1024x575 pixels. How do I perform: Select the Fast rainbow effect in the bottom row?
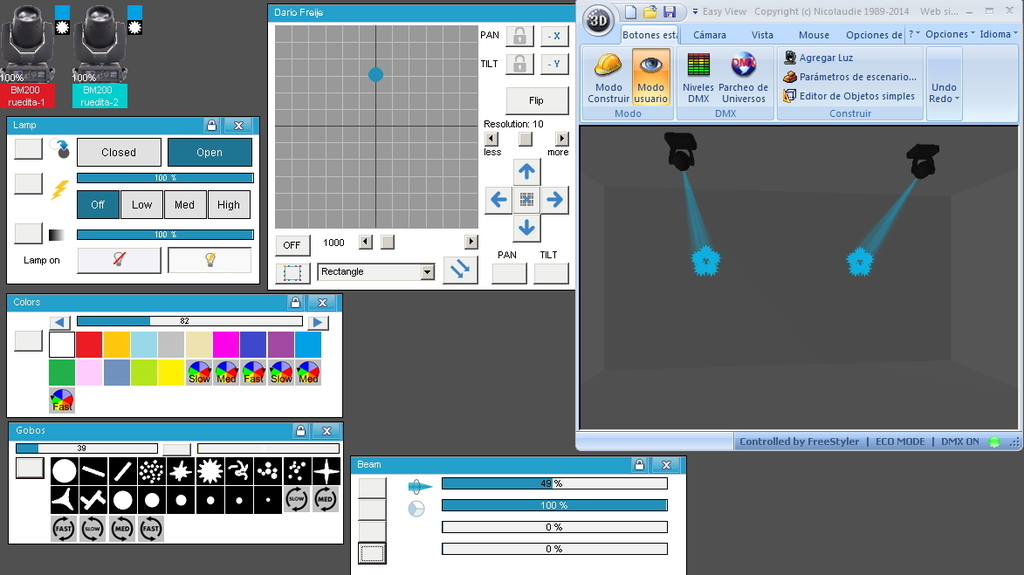(62, 400)
